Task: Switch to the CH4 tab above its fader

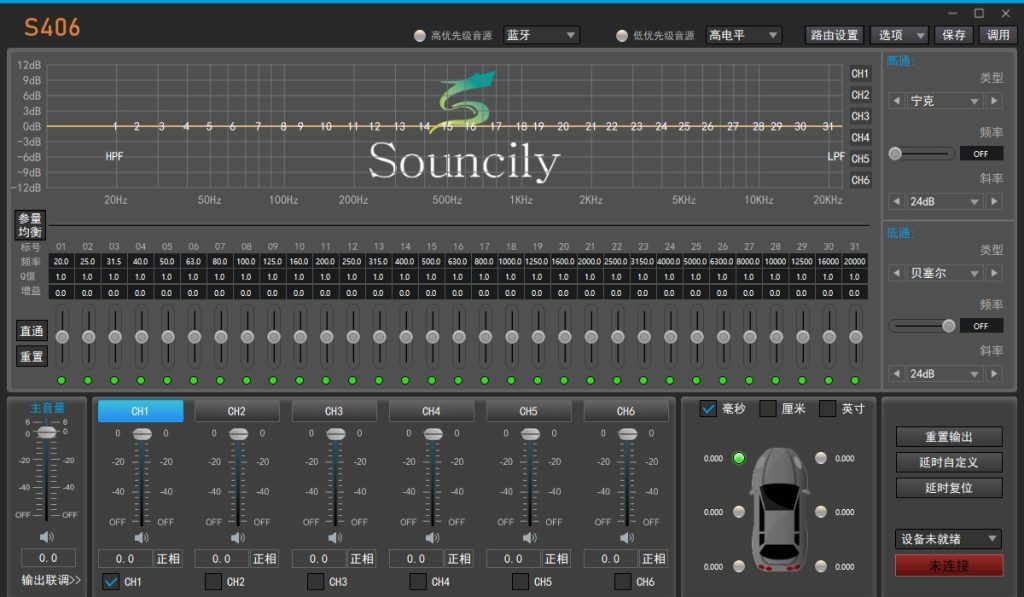Action: pos(432,411)
